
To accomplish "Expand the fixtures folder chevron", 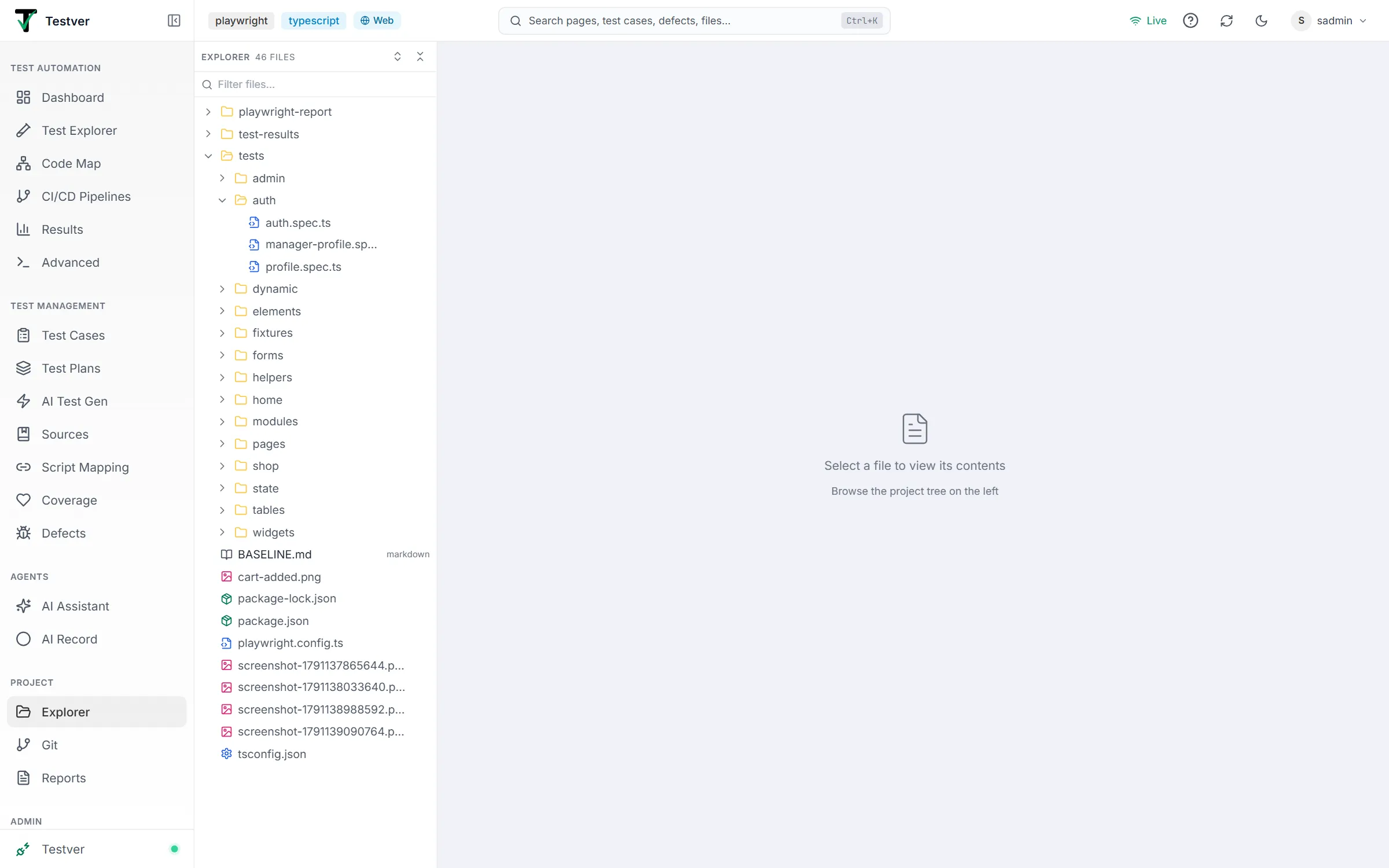I will [x=222, y=333].
